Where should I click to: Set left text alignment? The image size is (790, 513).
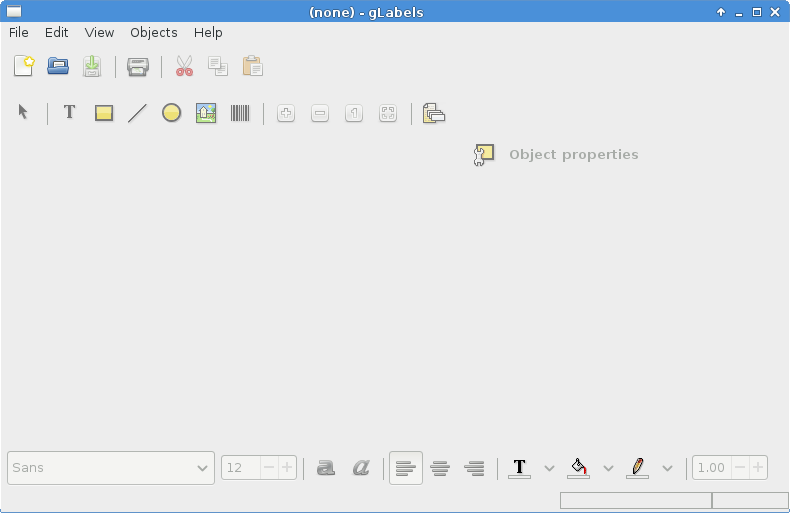click(x=406, y=468)
